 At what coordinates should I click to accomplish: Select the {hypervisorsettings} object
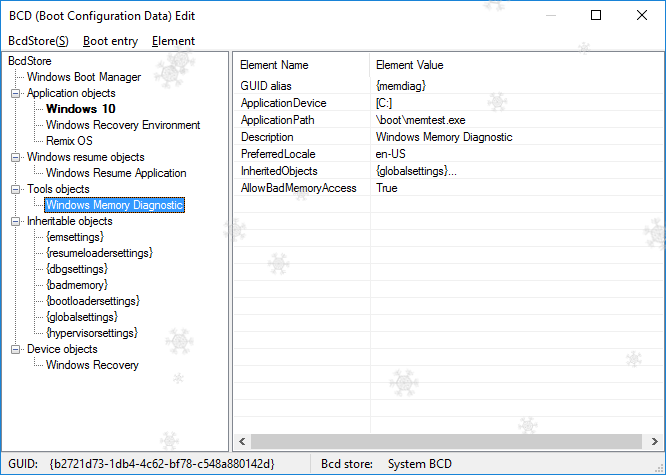click(92, 333)
